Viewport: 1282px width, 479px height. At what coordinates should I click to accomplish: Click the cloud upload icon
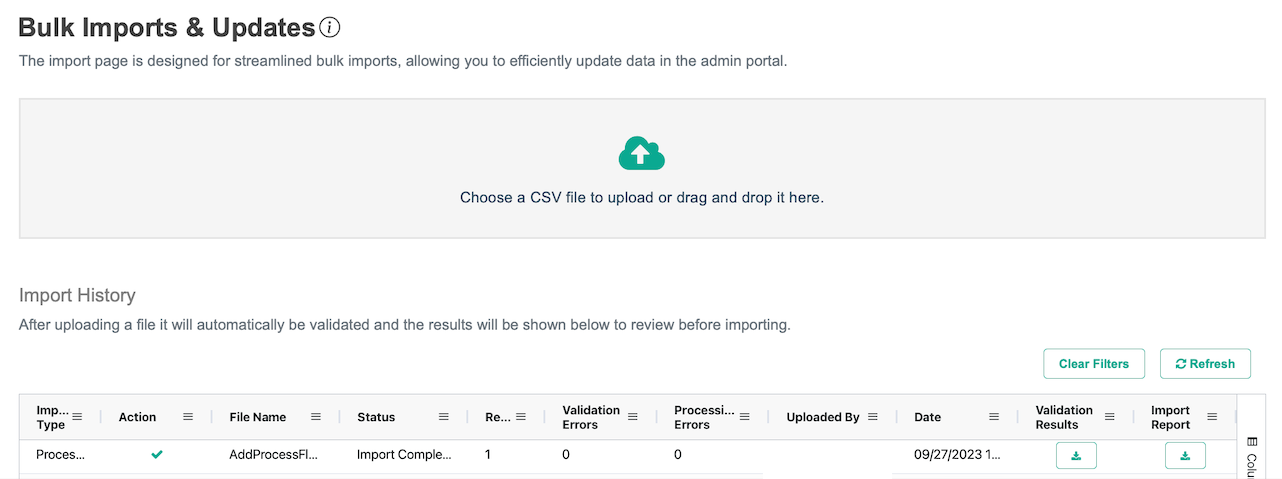(641, 154)
